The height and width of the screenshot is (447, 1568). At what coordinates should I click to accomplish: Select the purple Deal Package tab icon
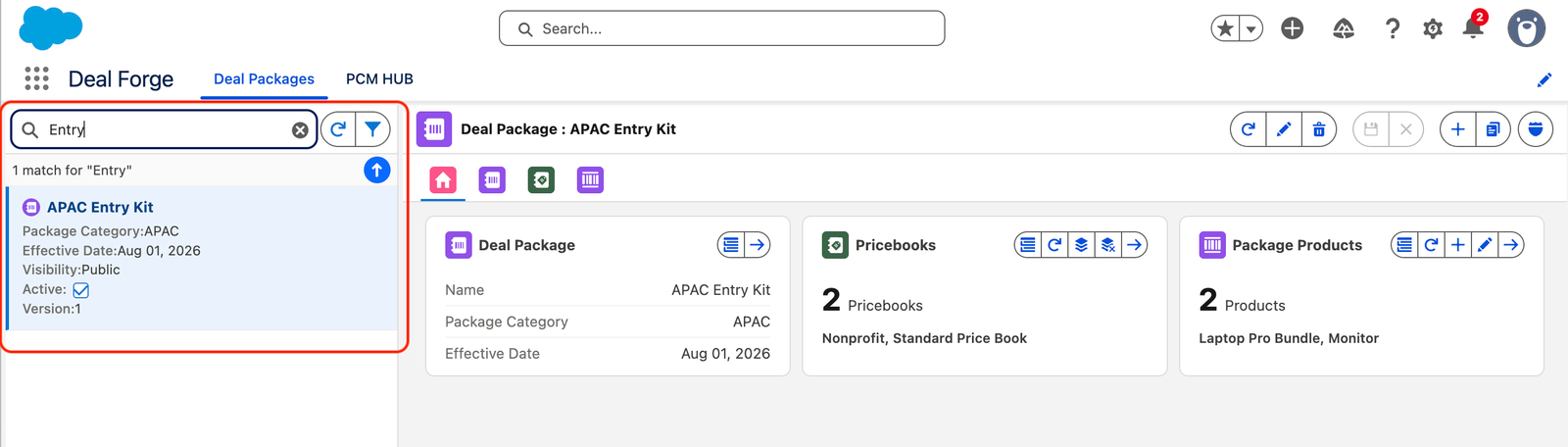(492, 180)
